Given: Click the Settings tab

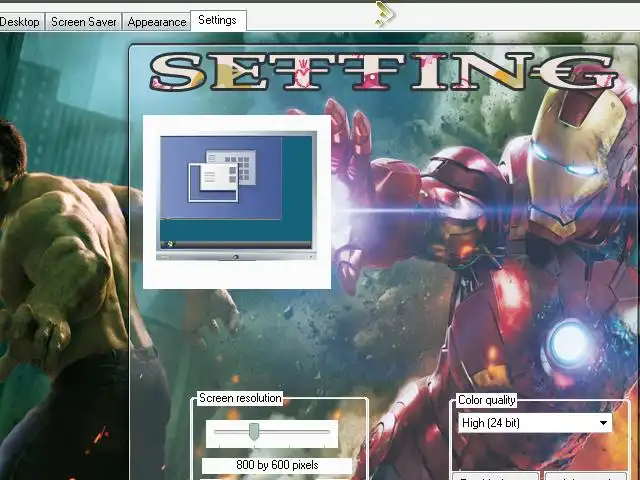Looking at the screenshot, I should click(x=218, y=20).
